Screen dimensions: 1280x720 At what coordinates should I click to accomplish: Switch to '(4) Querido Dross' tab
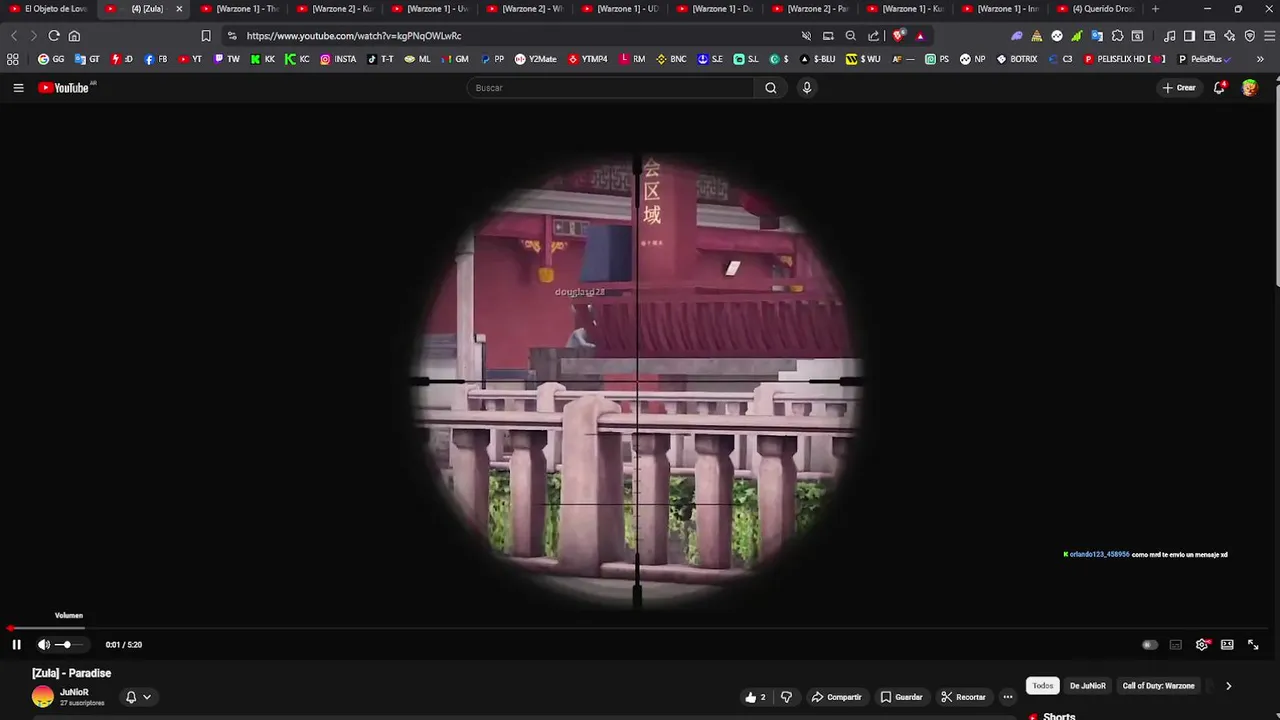(1095, 9)
